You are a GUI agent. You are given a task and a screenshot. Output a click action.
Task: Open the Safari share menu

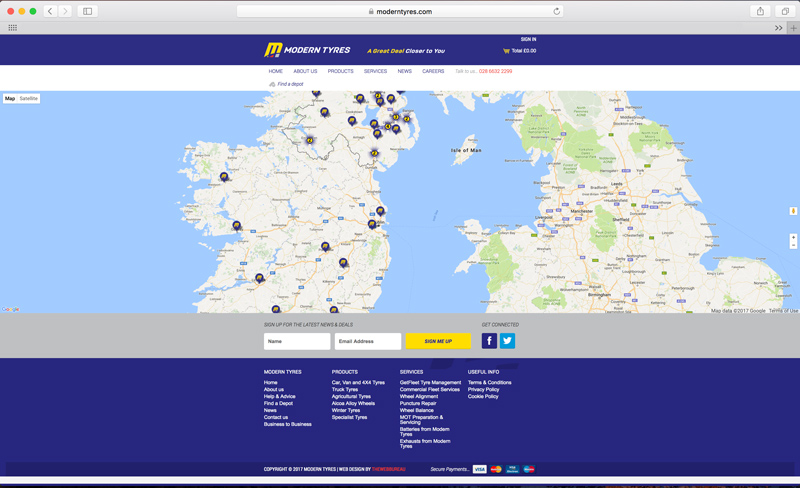click(x=760, y=11)
